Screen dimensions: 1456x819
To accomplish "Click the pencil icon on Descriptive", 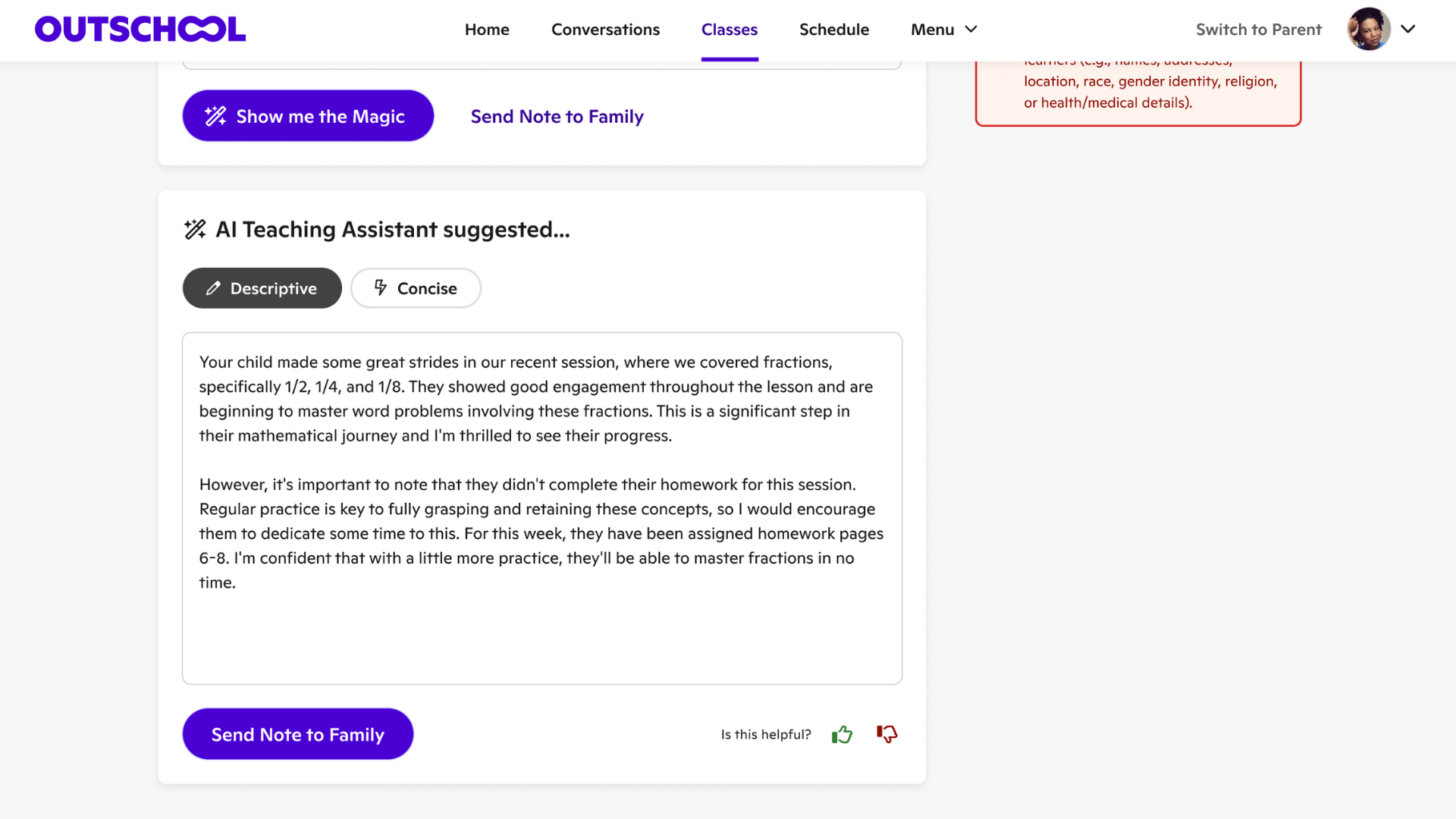I will [213, 288].
